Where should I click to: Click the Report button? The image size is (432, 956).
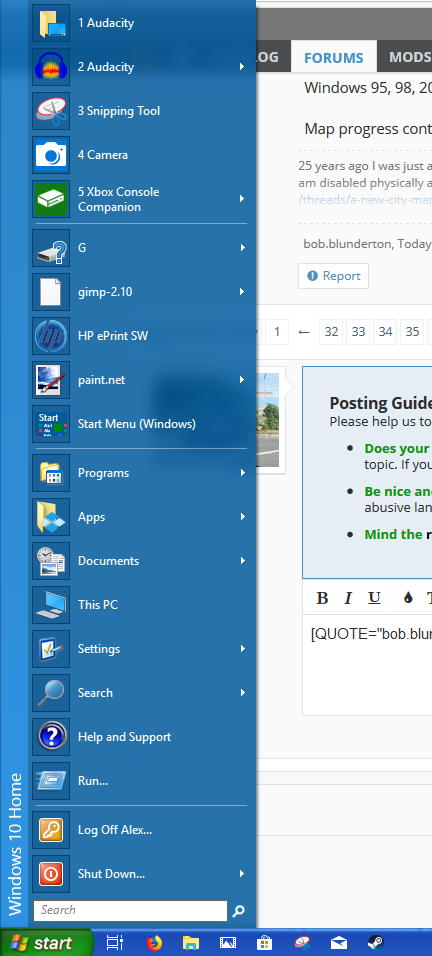333,276
